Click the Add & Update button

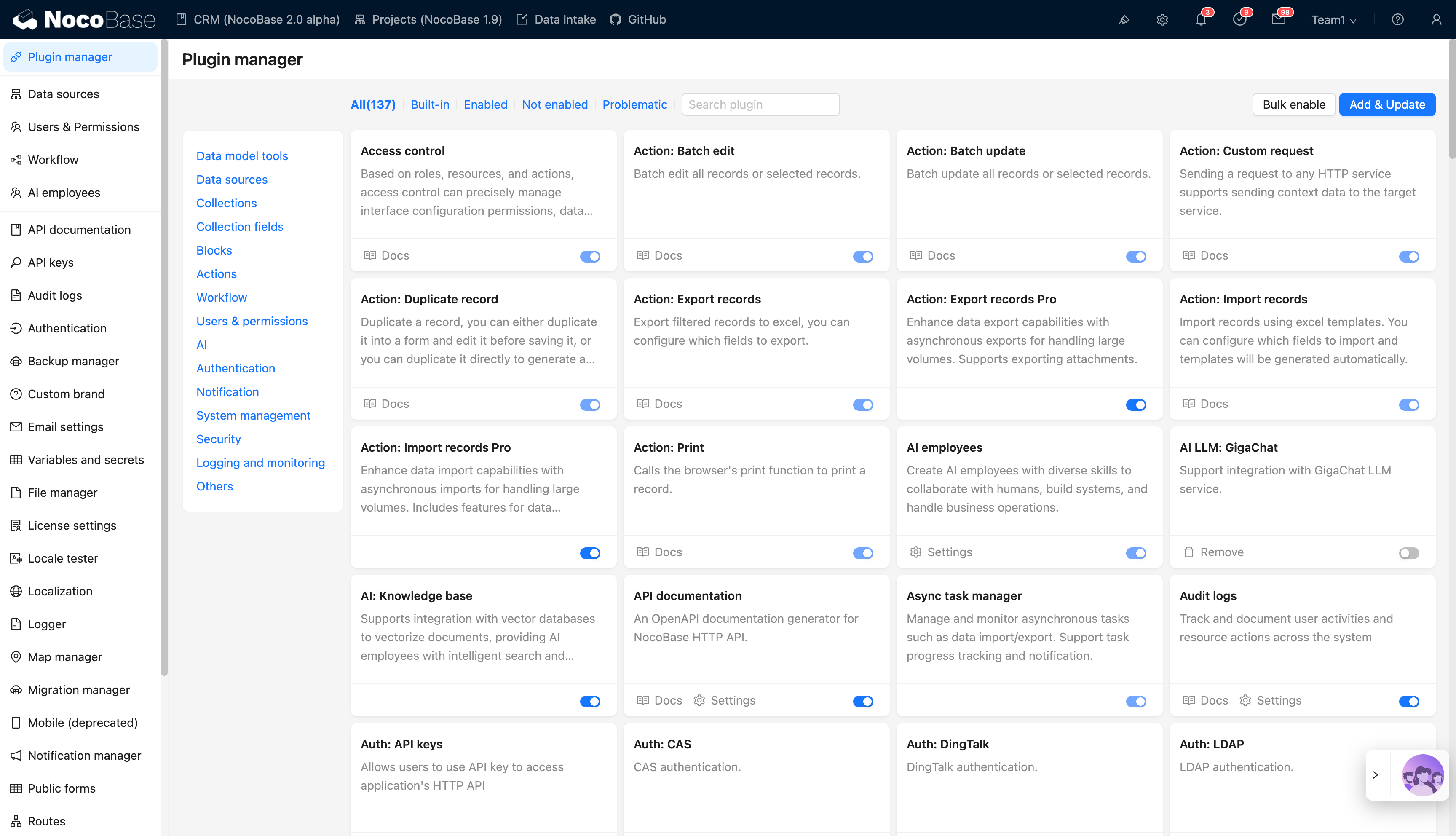(1387, 104)
